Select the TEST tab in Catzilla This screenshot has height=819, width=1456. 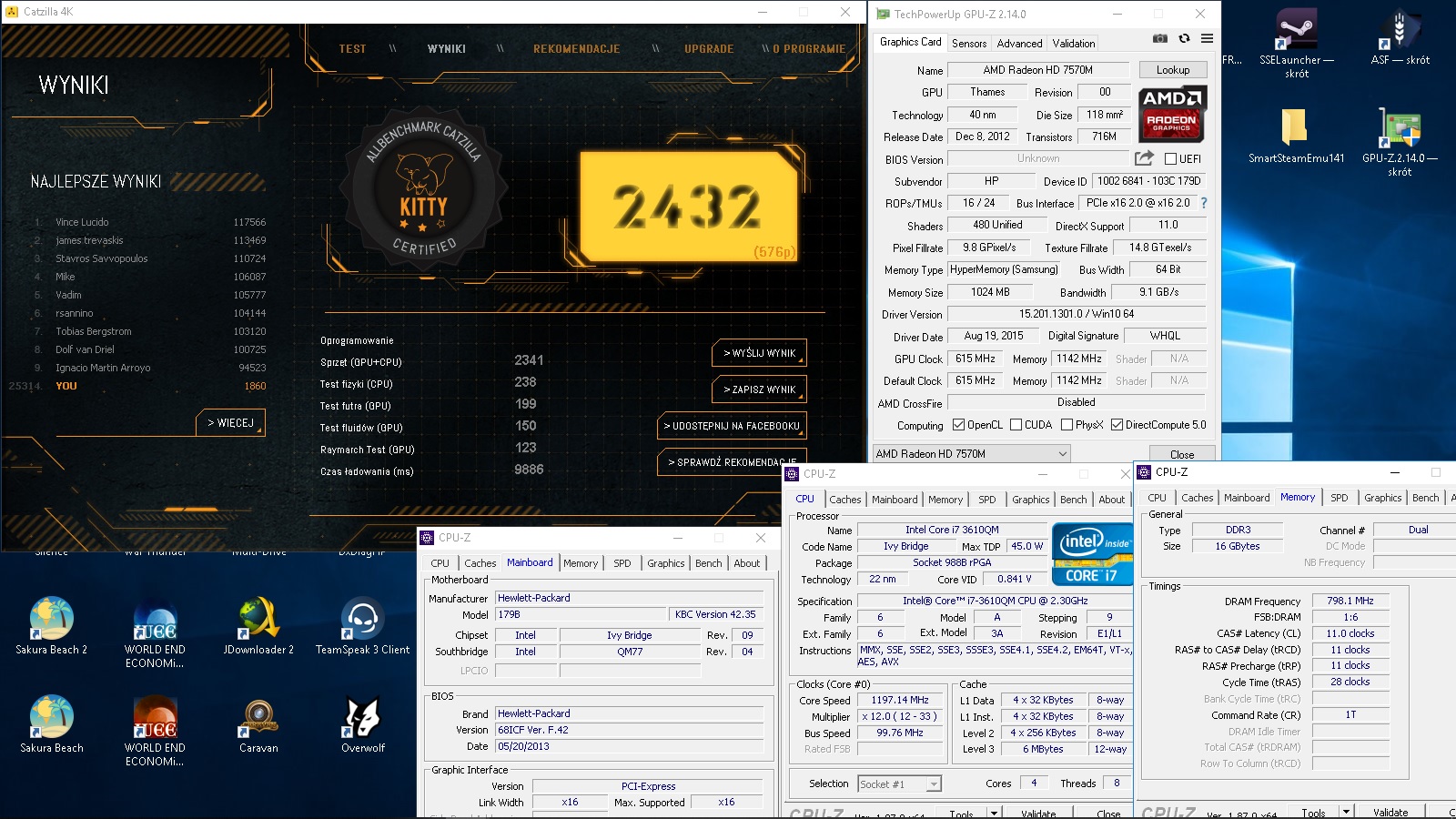tap(352, 49)
